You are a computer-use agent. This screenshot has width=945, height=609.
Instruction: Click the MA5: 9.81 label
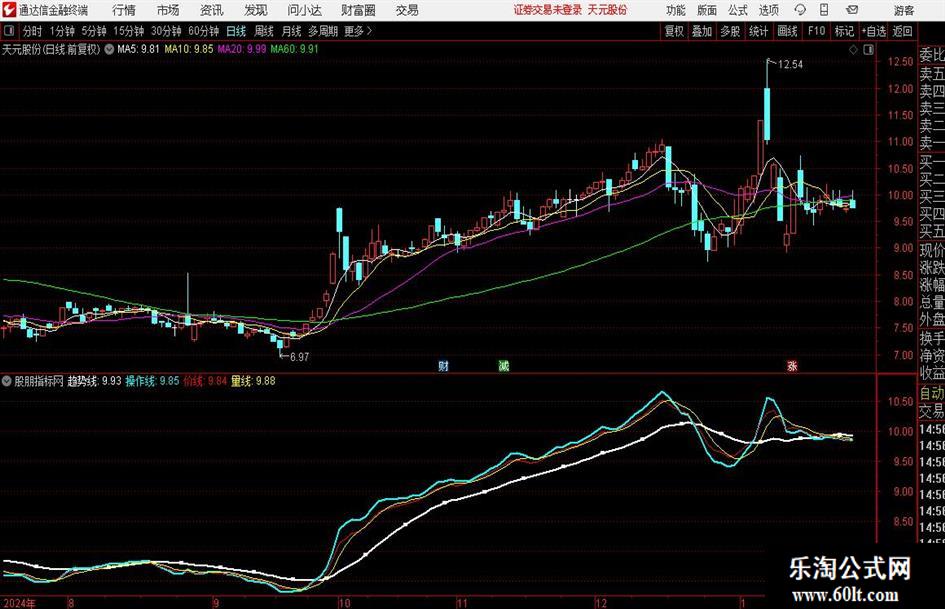click(138, 49)
